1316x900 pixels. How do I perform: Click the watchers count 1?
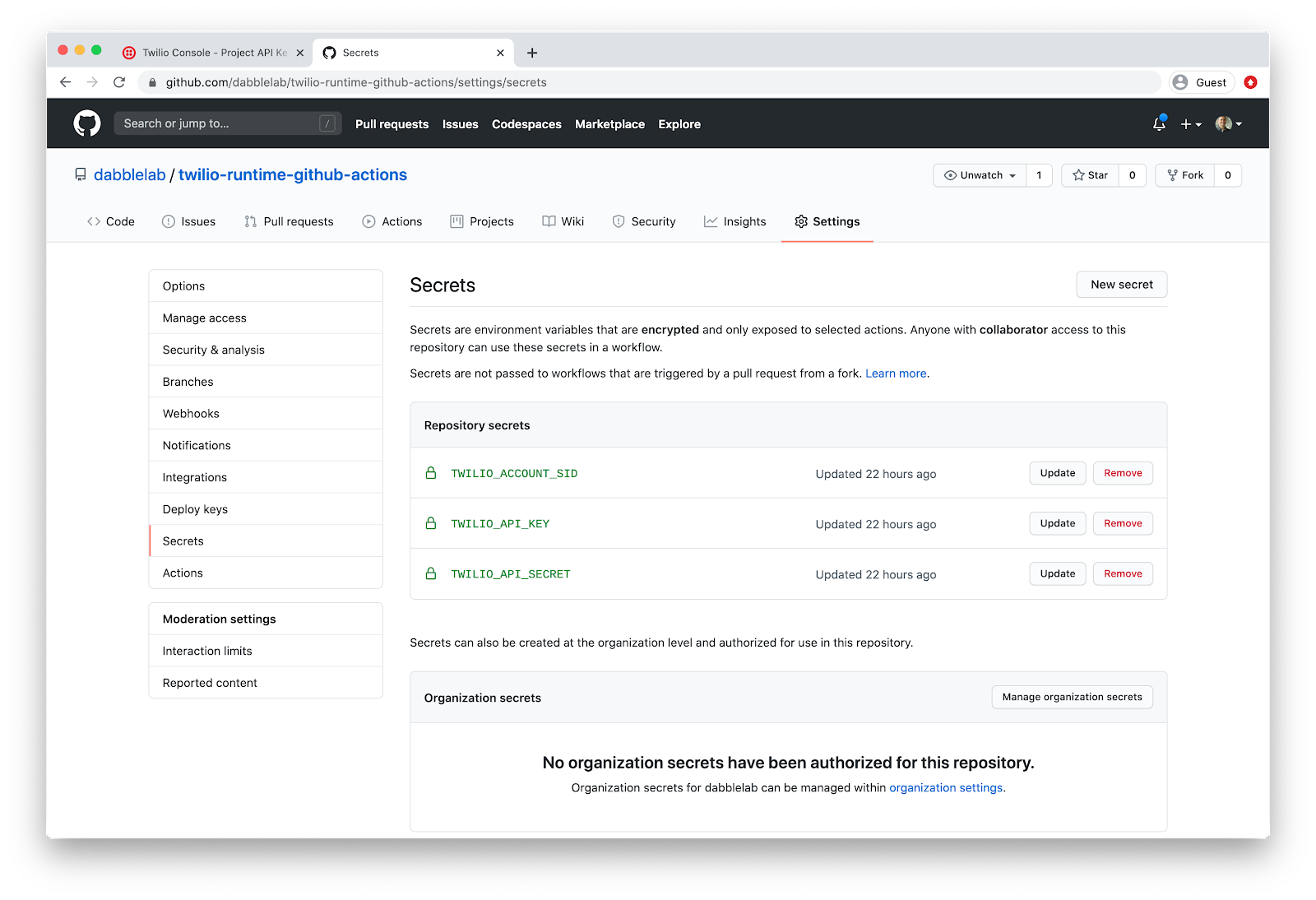[x=1039, y=175]
